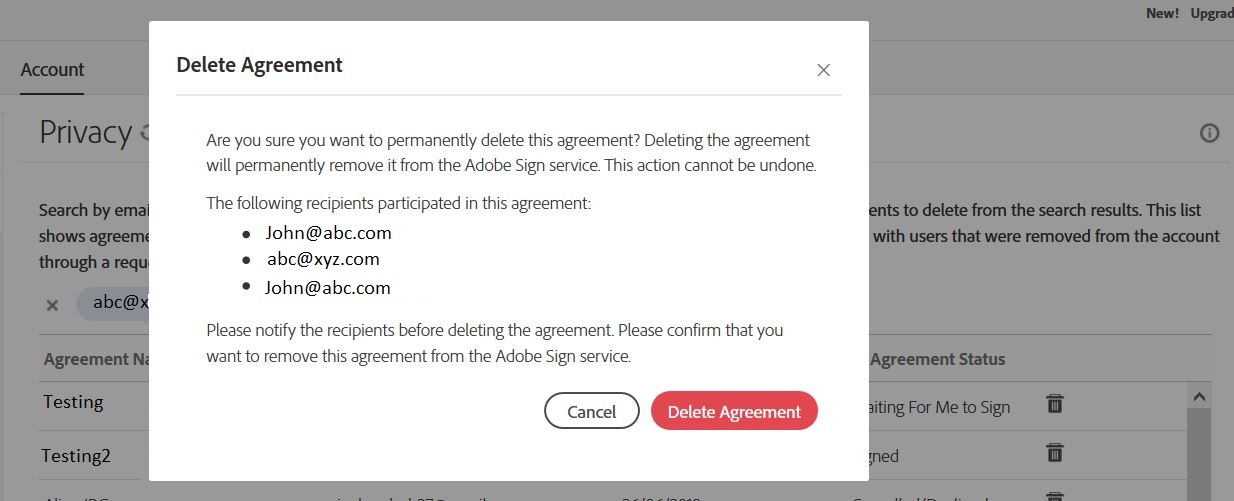This screenshot has height=501, width=1234.
Task: Click the trash icon for Testing agreement
Action: tap(1054, 404)
